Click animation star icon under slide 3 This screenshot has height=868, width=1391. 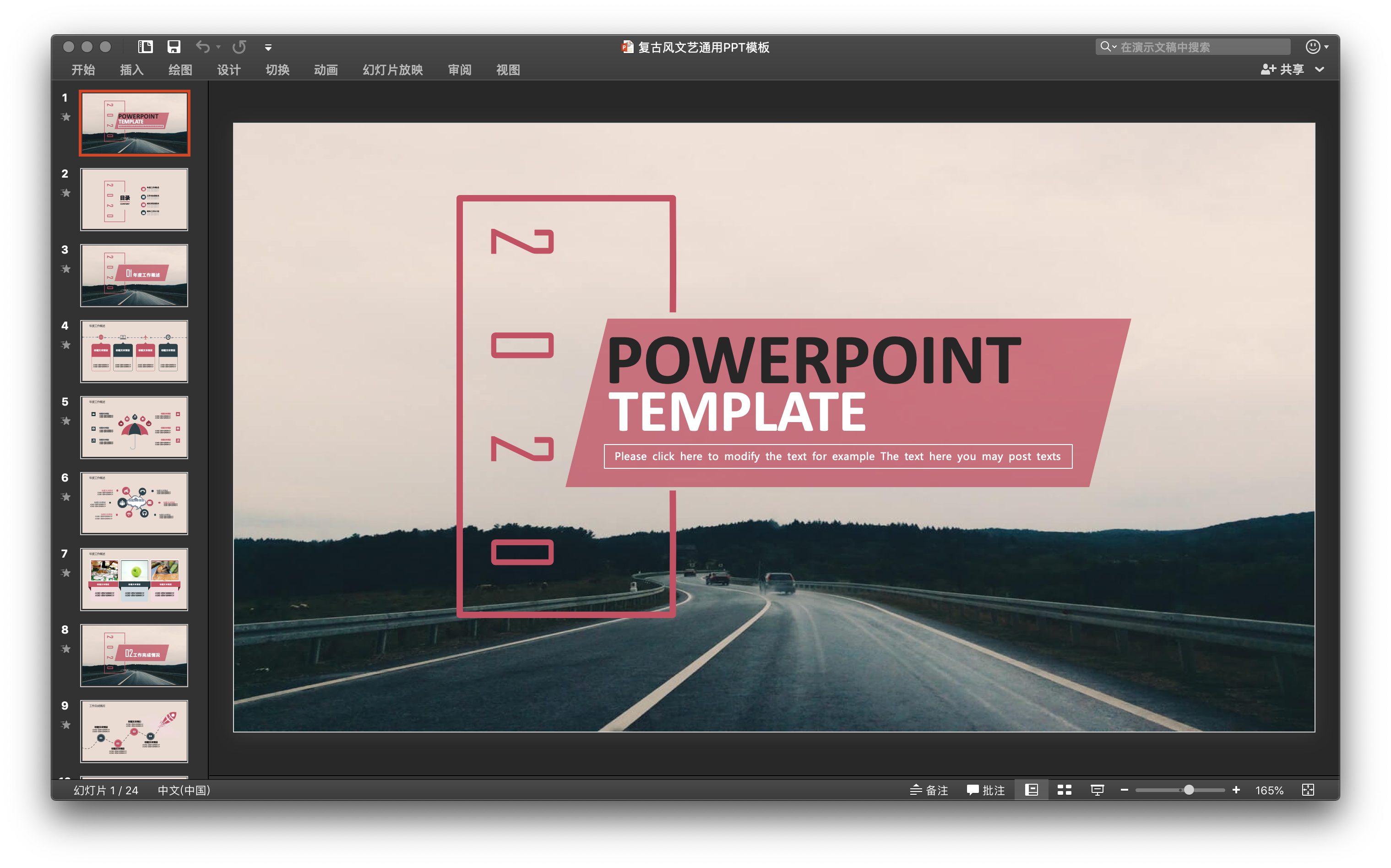click(66, 269)
